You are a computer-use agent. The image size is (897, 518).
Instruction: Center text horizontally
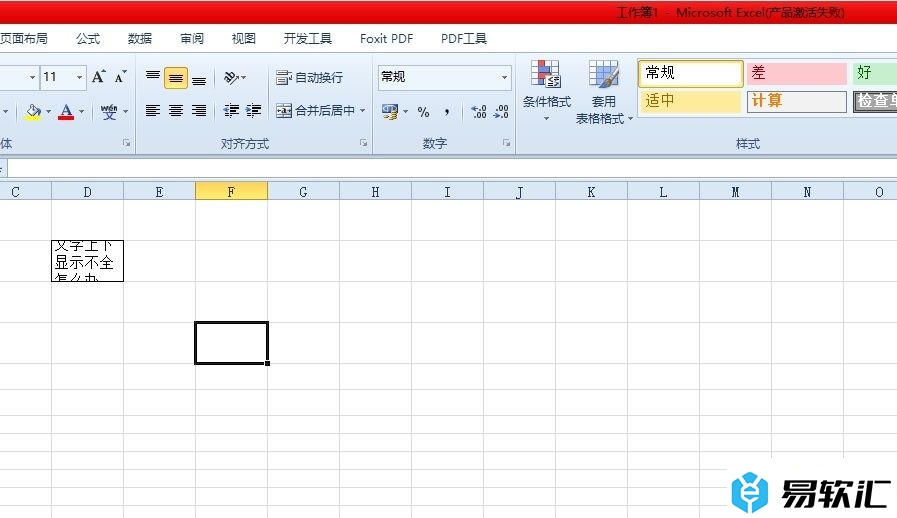[176, 110]
